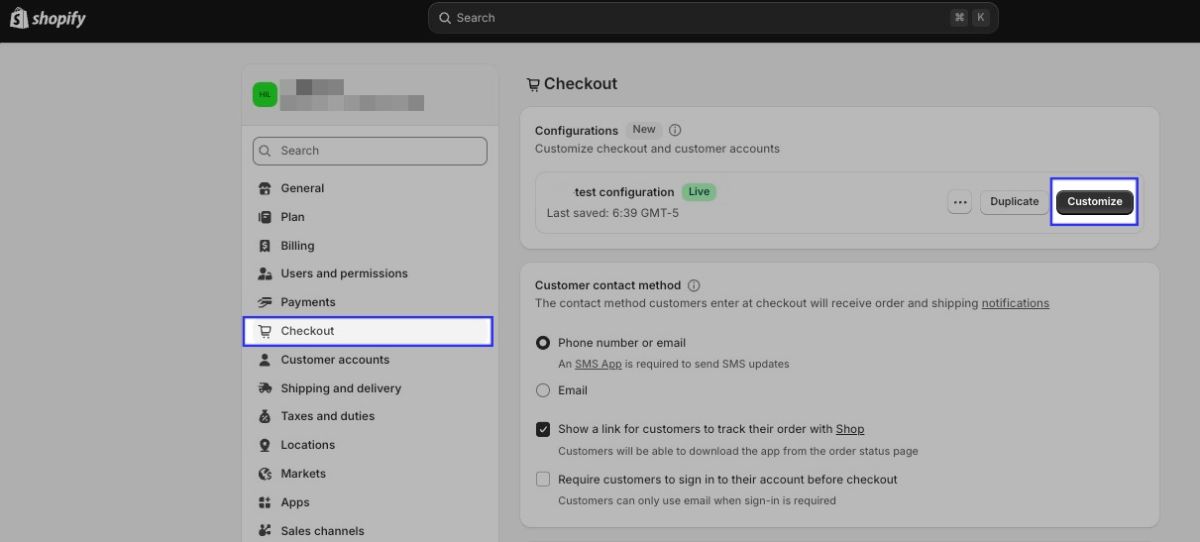The width and height of the screenshot is (1200, 542).
Task: Select the Email radio button
Action: click(x=543, y=390)
